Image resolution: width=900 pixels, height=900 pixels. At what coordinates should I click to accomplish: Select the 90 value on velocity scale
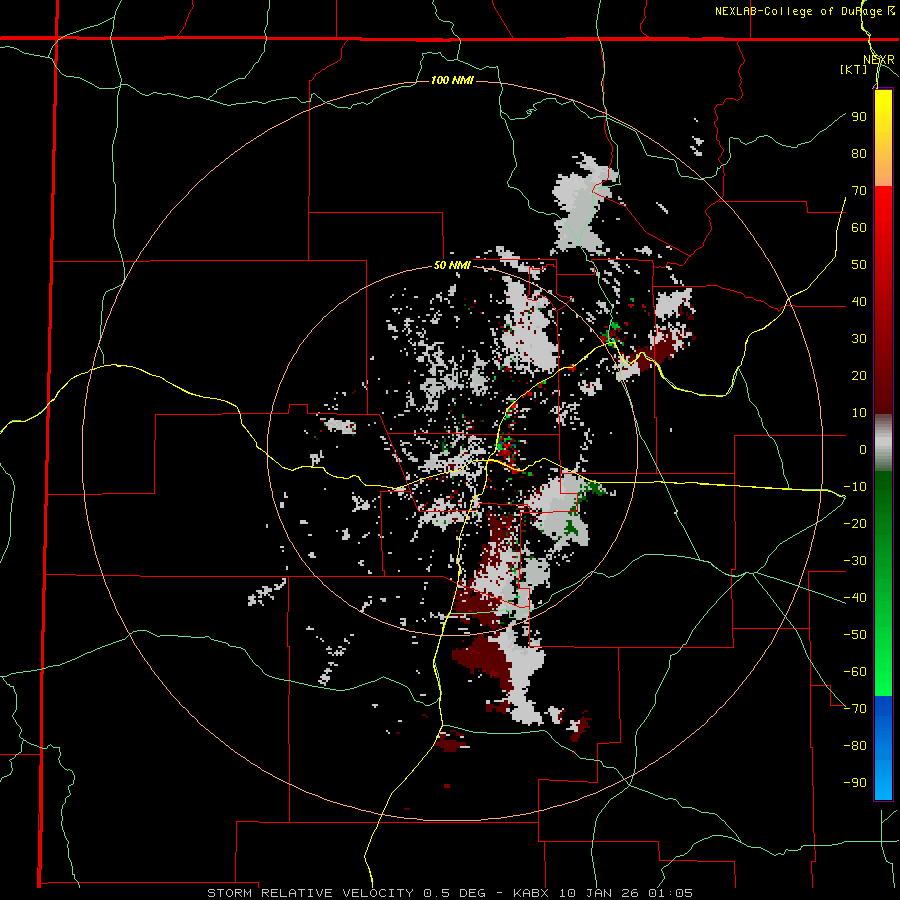(859, 117)
